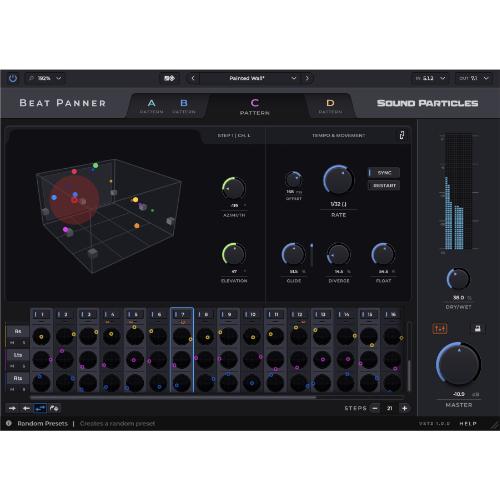Mute the Lts channel row
The image size is (500, 500).
tap(12, 366)
